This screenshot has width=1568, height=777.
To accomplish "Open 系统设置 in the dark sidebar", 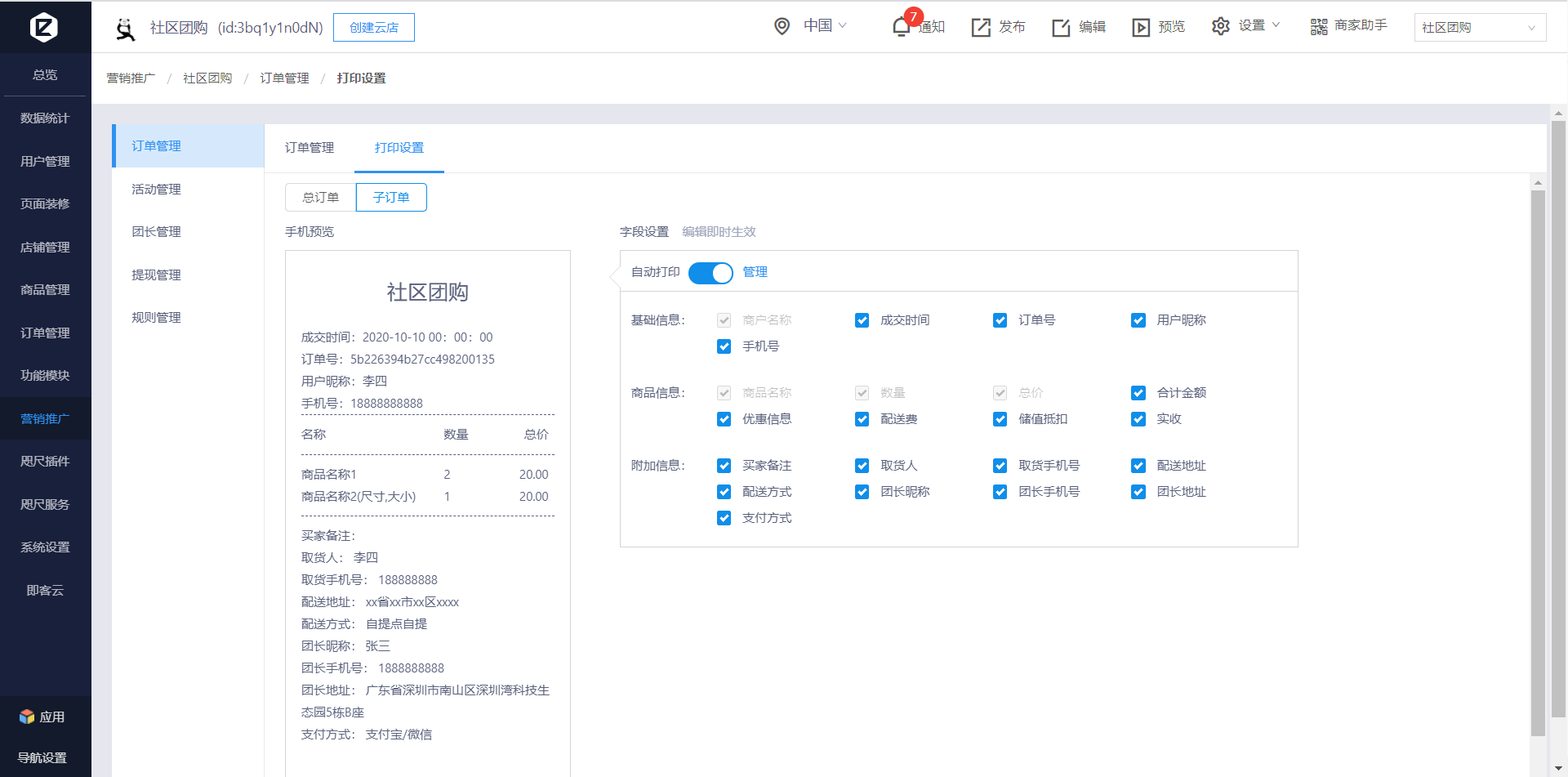I will tap(46, 547).
